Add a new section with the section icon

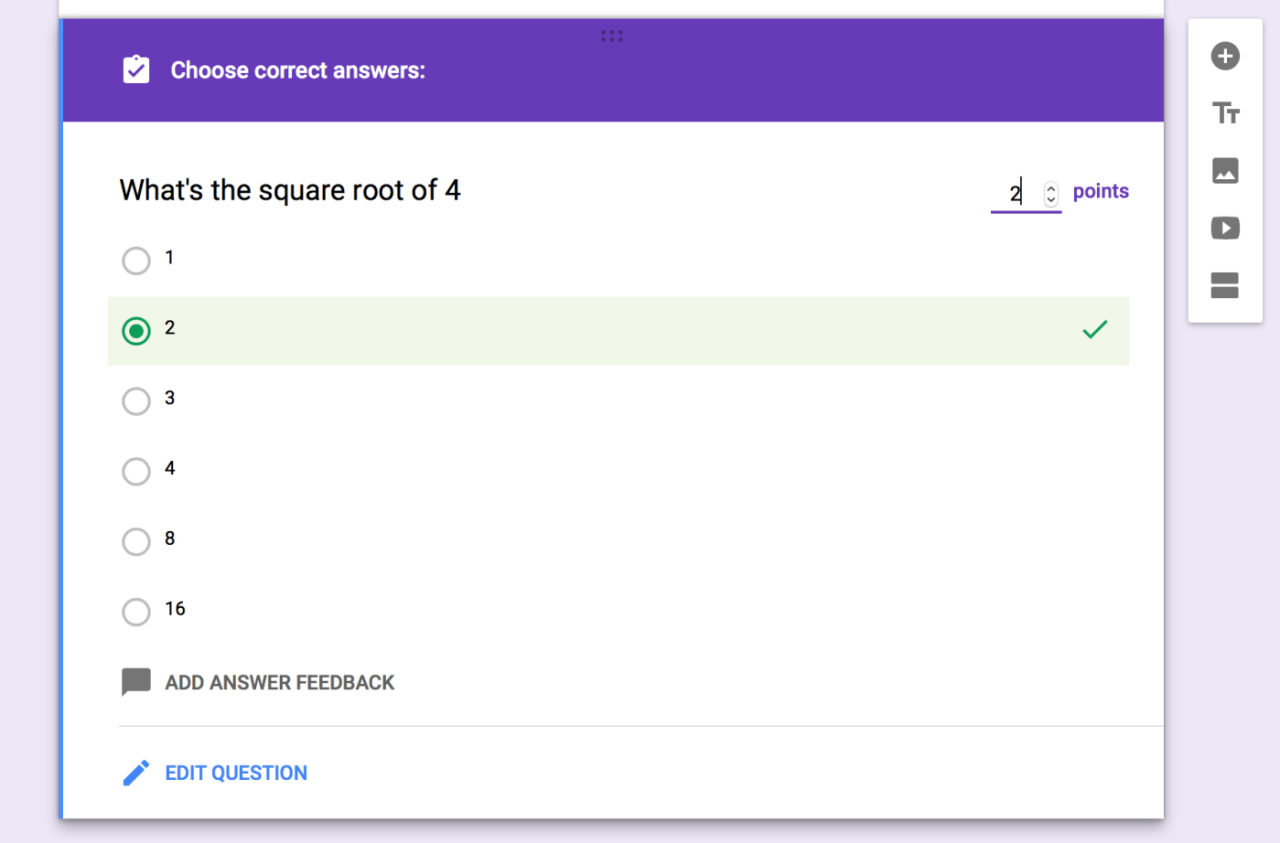tap(1224, 285)
